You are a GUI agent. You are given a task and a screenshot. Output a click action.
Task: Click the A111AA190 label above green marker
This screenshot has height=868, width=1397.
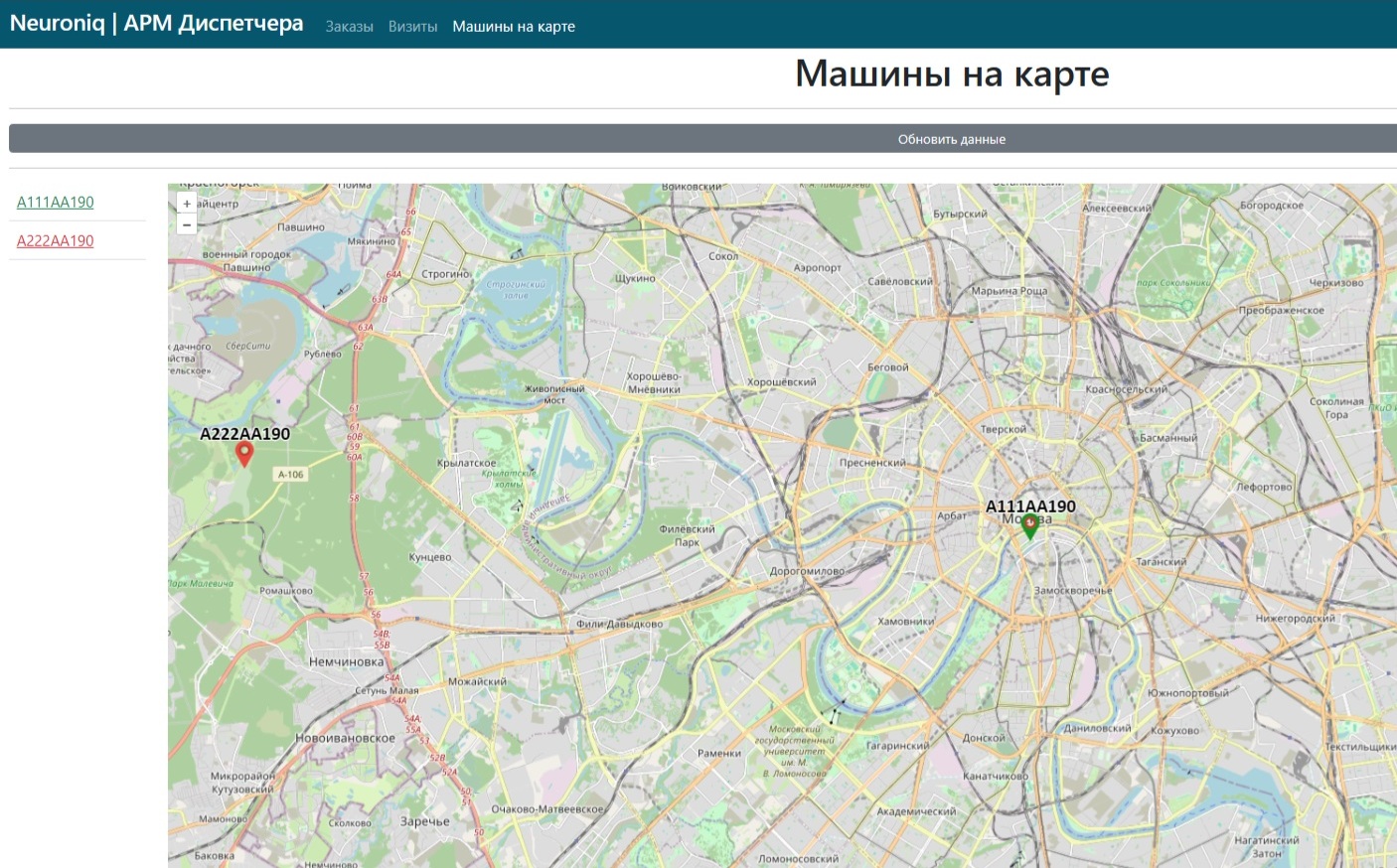(x=1030, y=506)
